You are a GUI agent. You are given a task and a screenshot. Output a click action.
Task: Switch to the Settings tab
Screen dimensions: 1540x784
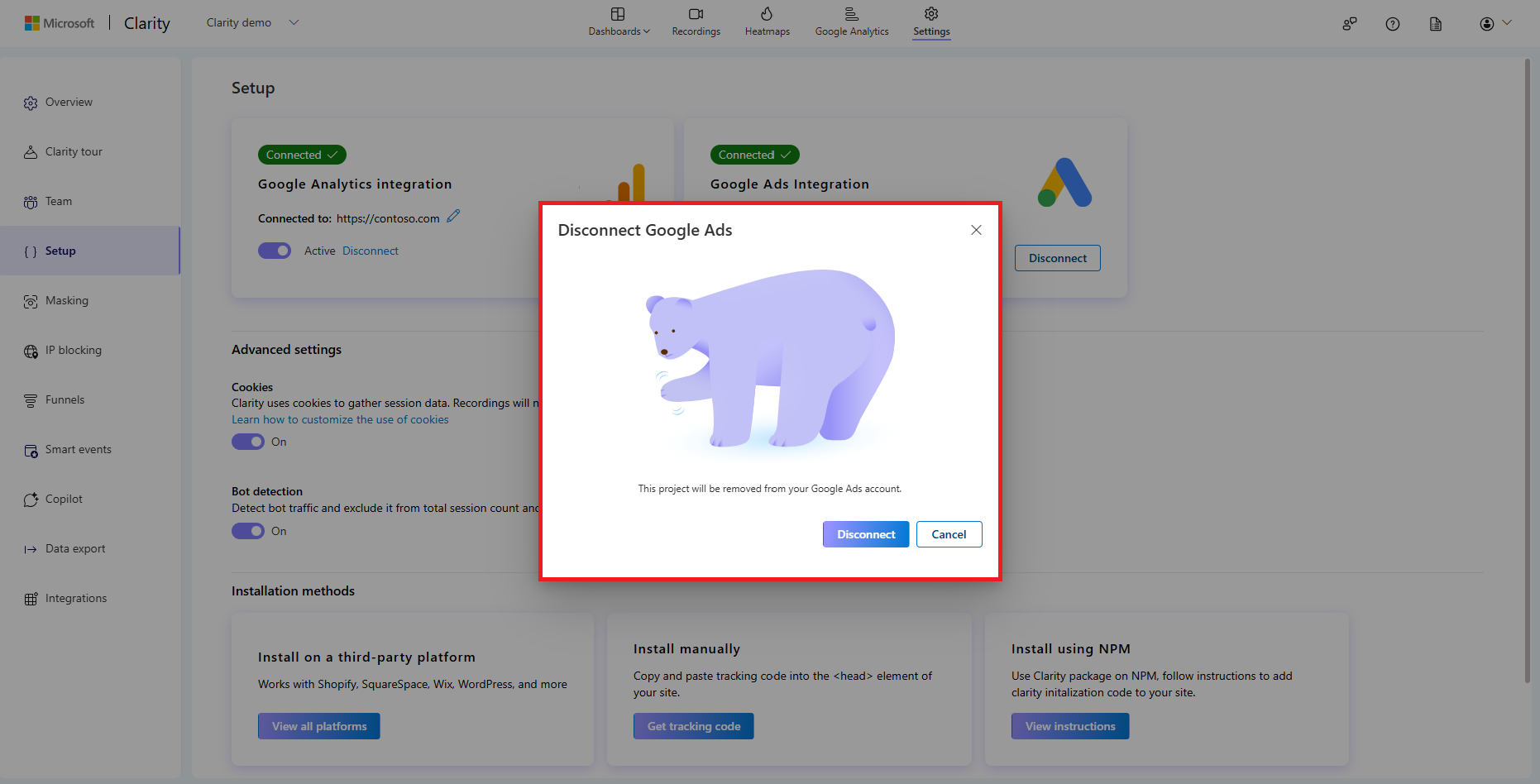pyautogui.click(x=930, y=22)
